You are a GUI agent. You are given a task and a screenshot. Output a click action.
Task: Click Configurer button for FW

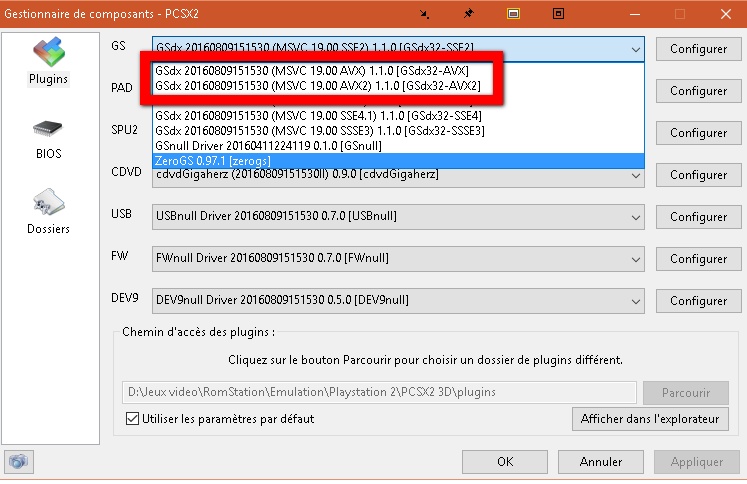click(698, 259)
